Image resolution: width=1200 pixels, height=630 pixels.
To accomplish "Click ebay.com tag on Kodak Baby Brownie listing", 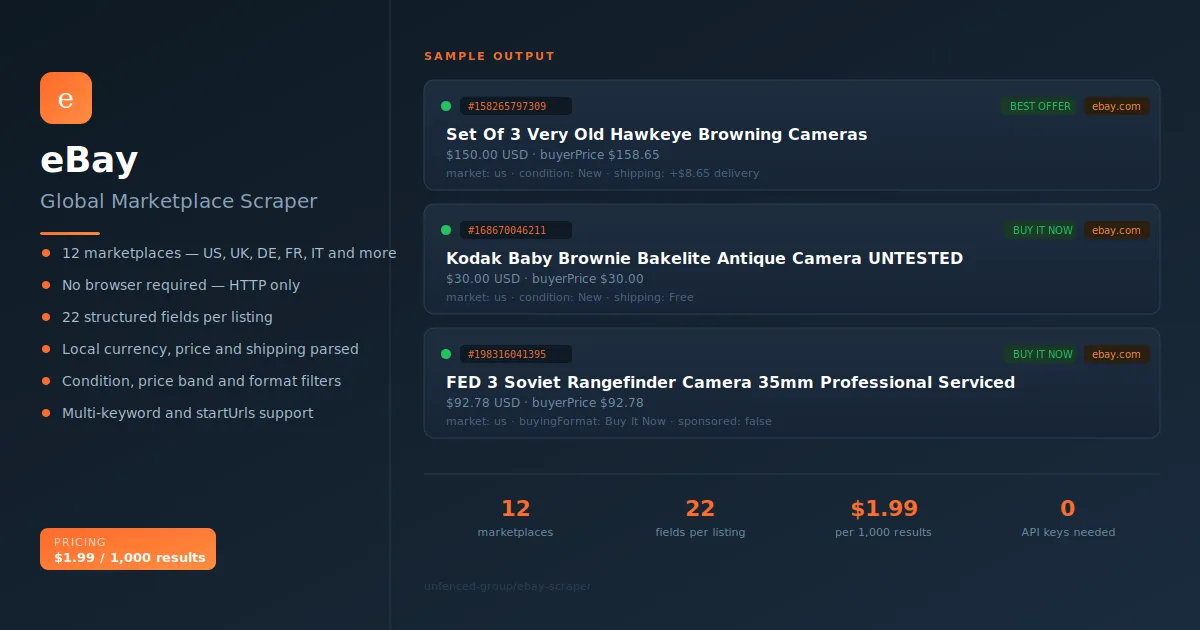I will tap(1116, 230).
